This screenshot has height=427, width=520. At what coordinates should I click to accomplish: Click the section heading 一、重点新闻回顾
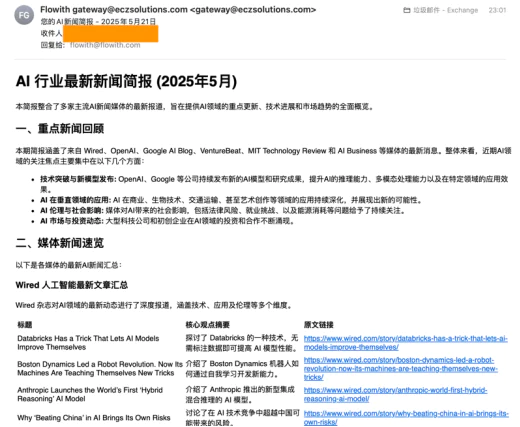(x=60, y=129)
